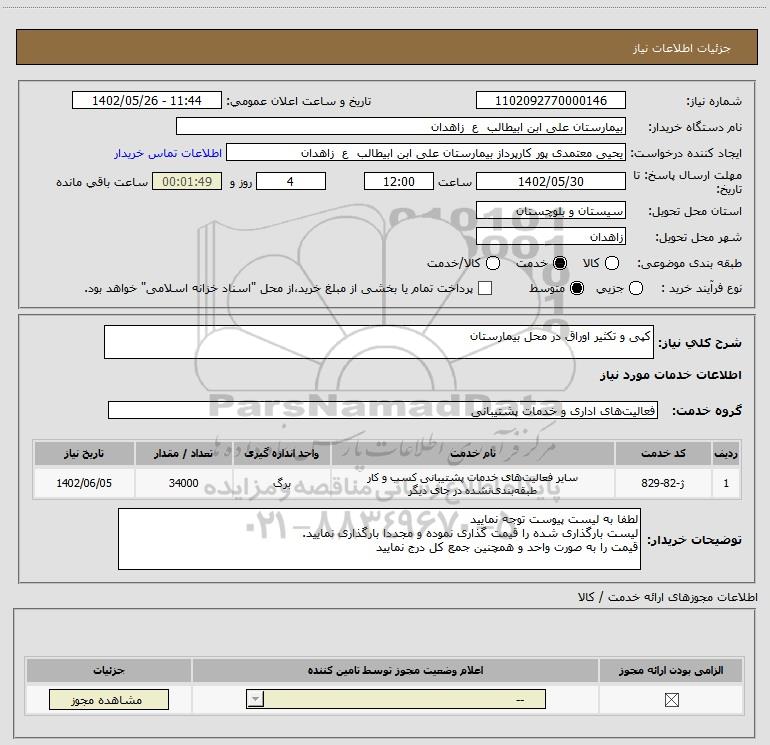Click the شماره نیاز number field
Viewport: 770px width, 745px height.
click(x=550, y=100)
